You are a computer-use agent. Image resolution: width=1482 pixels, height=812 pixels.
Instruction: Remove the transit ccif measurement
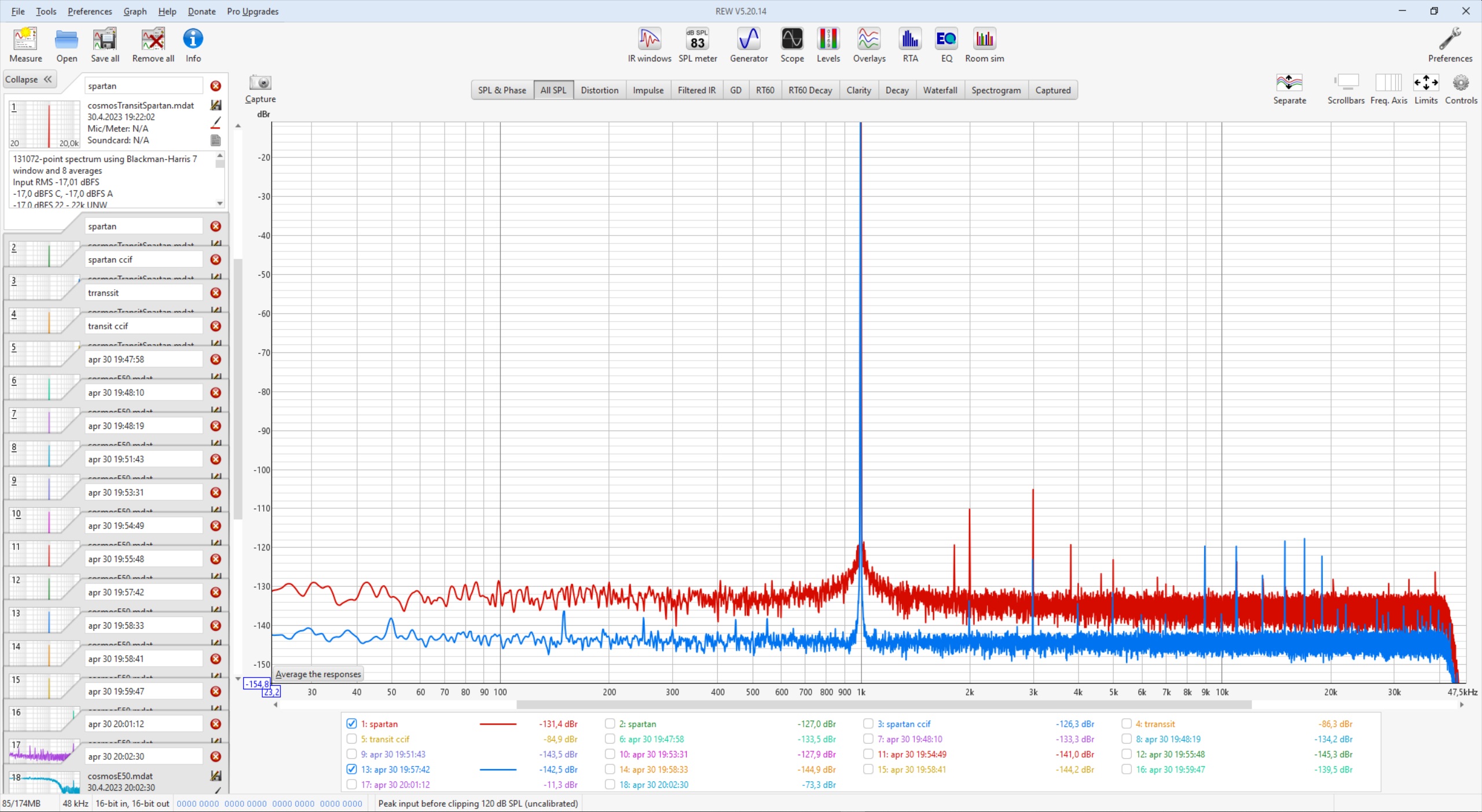click(x=215, y=326)
